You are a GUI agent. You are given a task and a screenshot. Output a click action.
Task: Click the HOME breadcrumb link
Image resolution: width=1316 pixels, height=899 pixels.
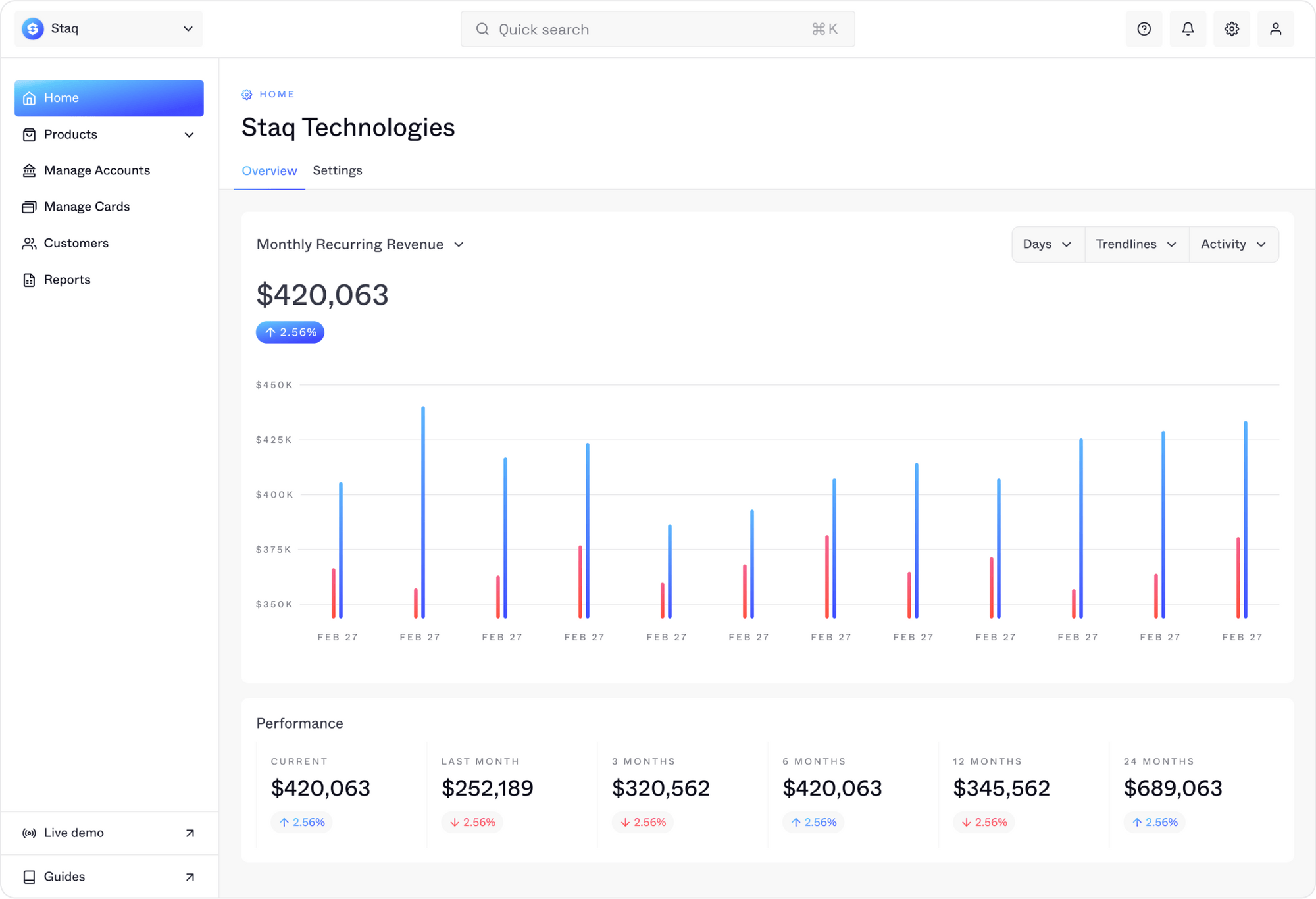tap(277, 94)
